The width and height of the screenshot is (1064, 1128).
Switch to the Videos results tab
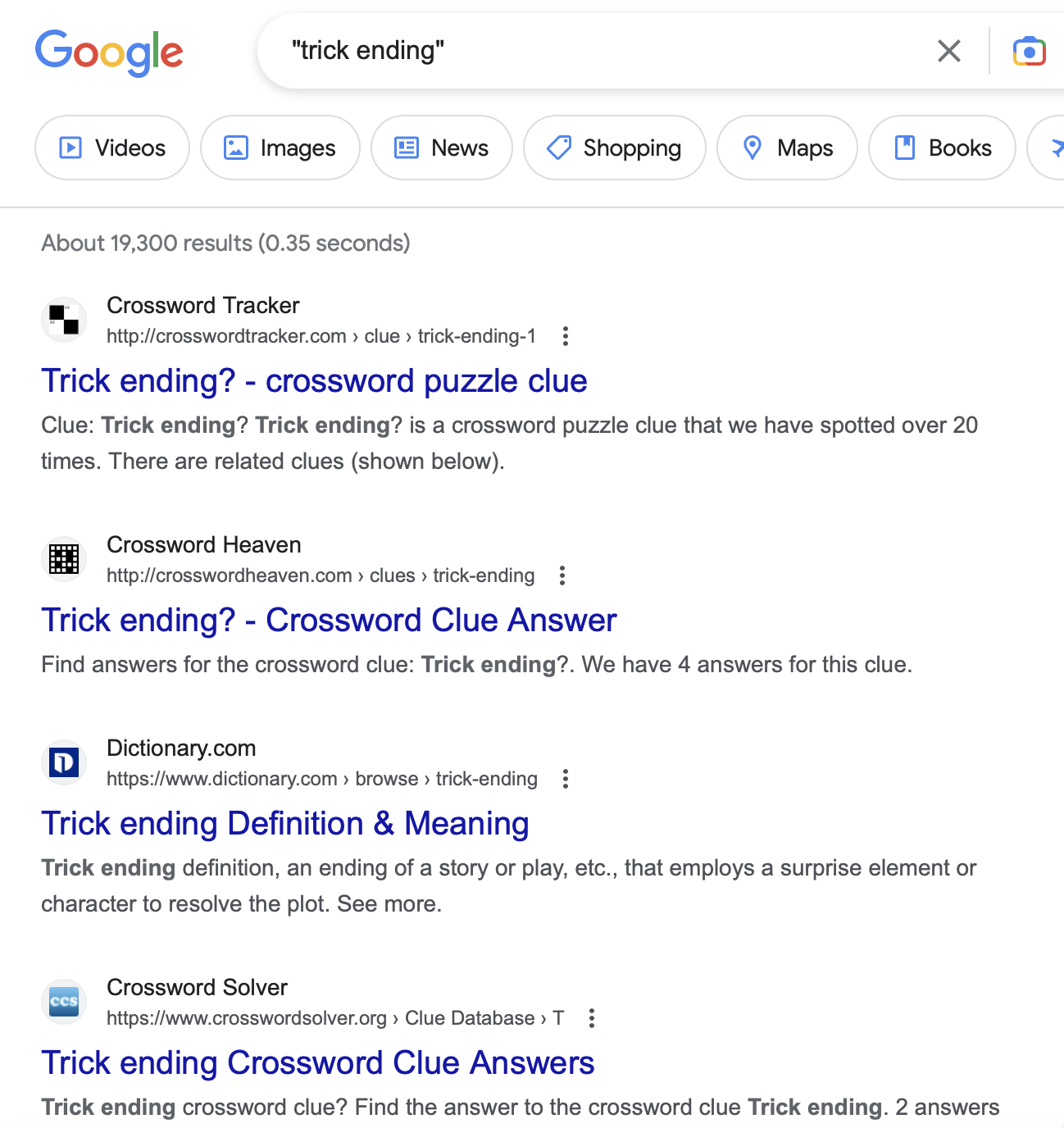tap(111, 148)
